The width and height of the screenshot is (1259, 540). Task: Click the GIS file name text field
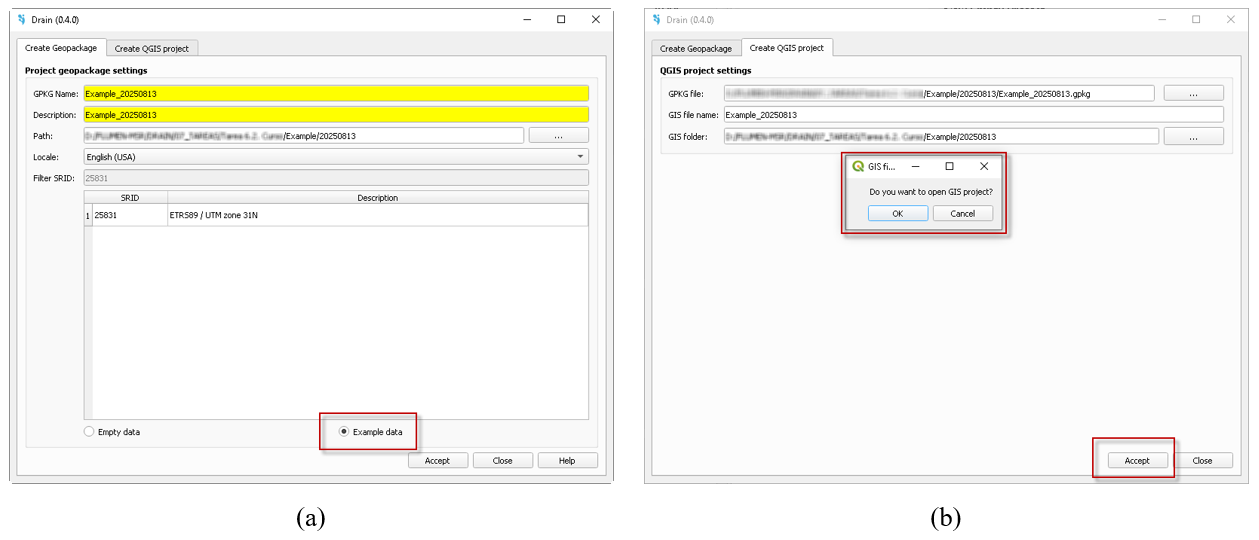(972, 115)
